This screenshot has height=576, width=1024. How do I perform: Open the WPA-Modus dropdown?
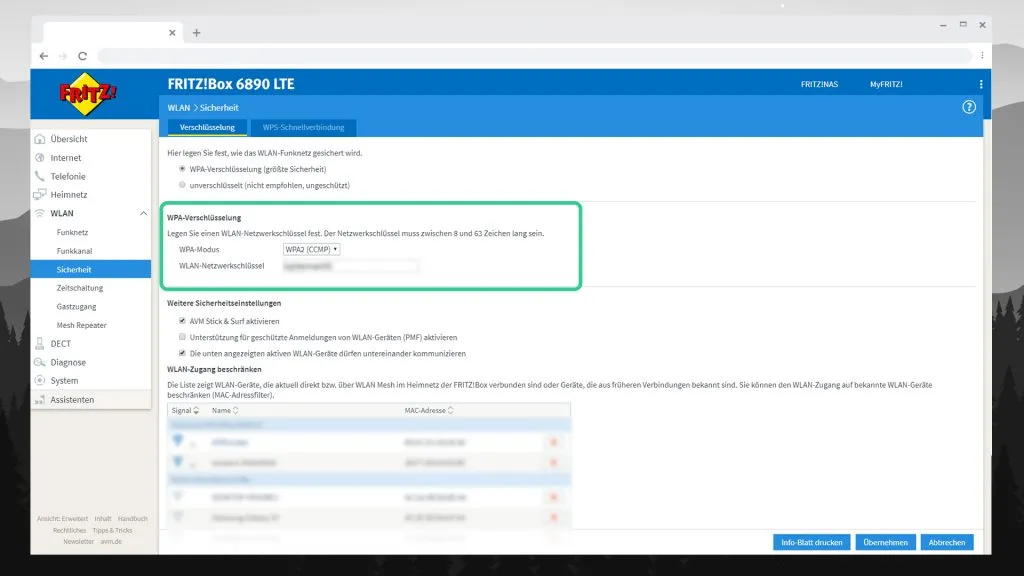[312, 249]
